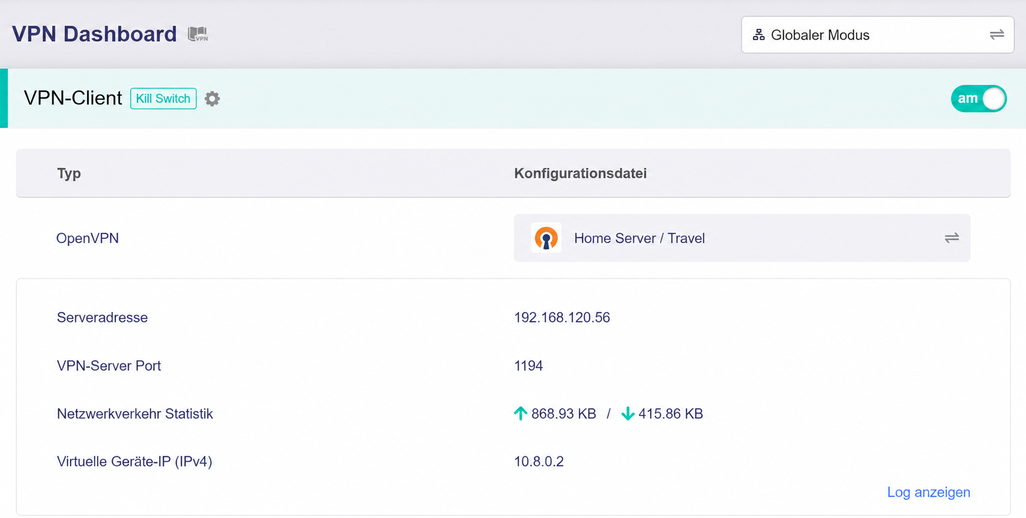Click the Virtuelle Geräte-IP (IPv4) label
This screenshot has width=1026, height=518.
coord(134,462)
